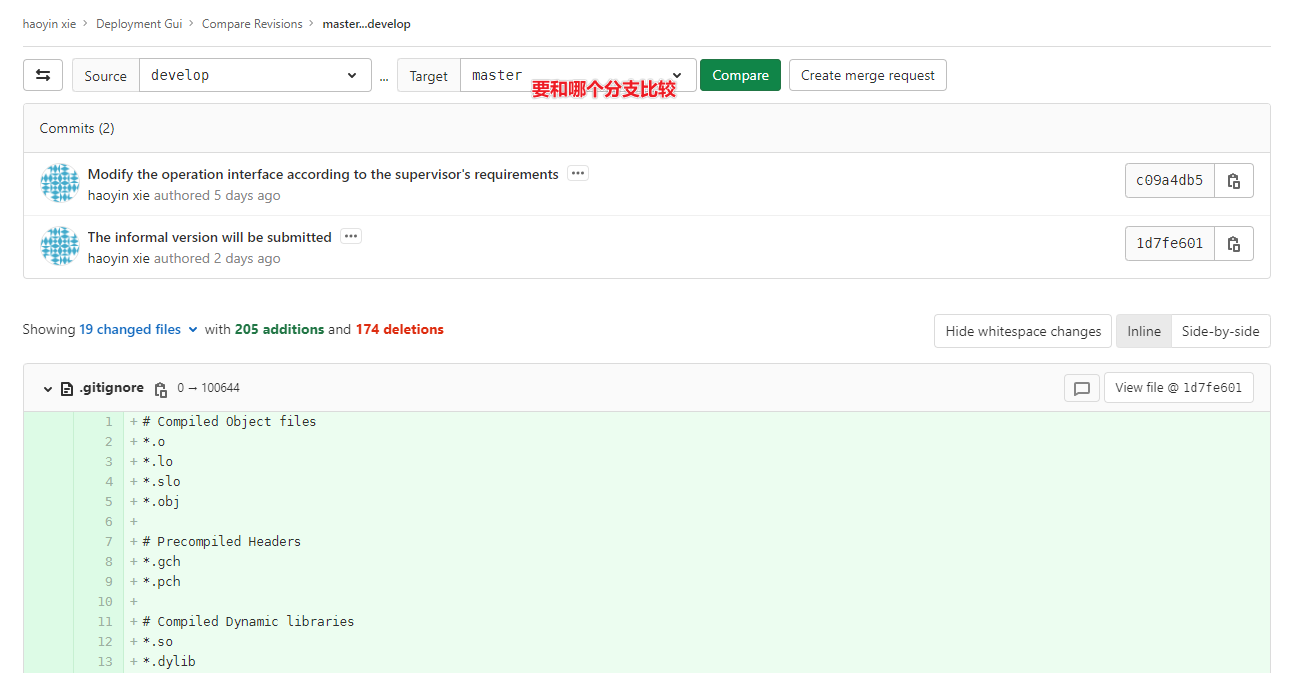Navigate to Deployment Gui via breadcrumb

(139, 23)
